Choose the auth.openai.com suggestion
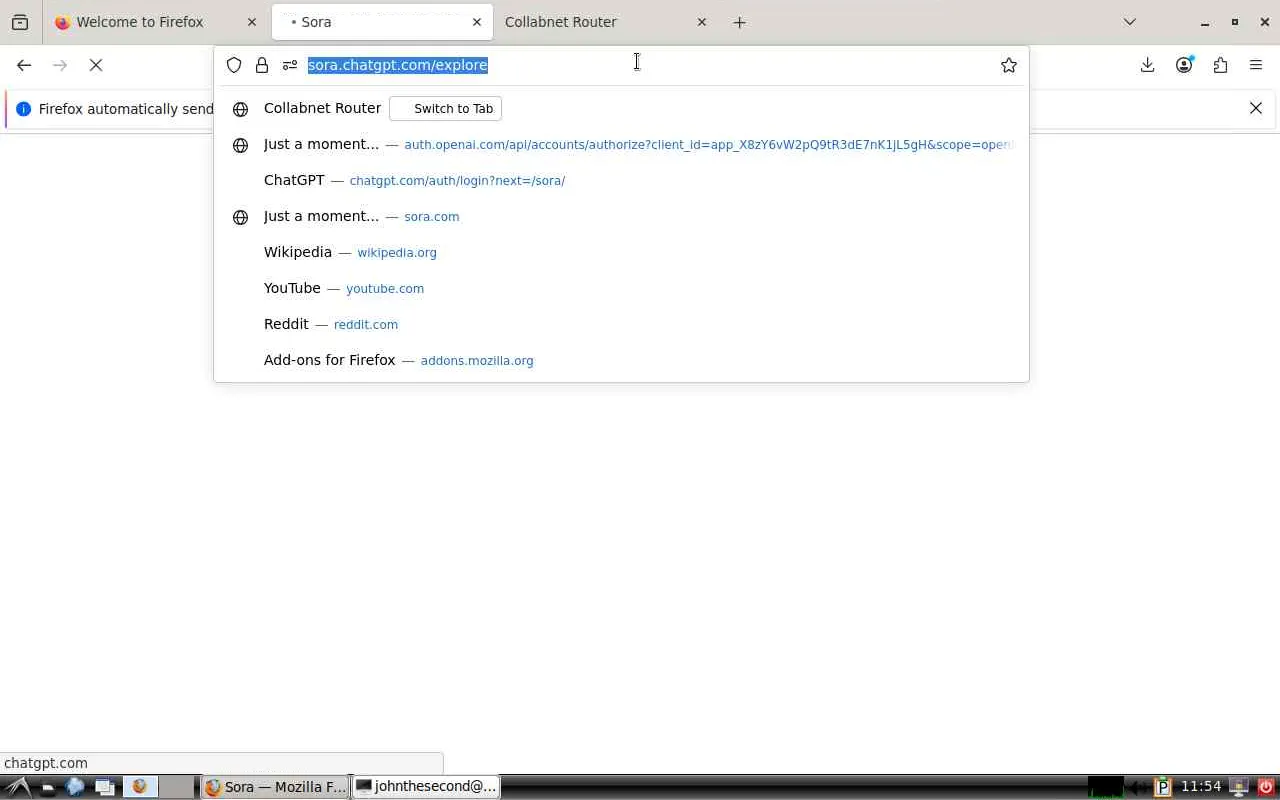1280x800 pixels. click(621, 144)
